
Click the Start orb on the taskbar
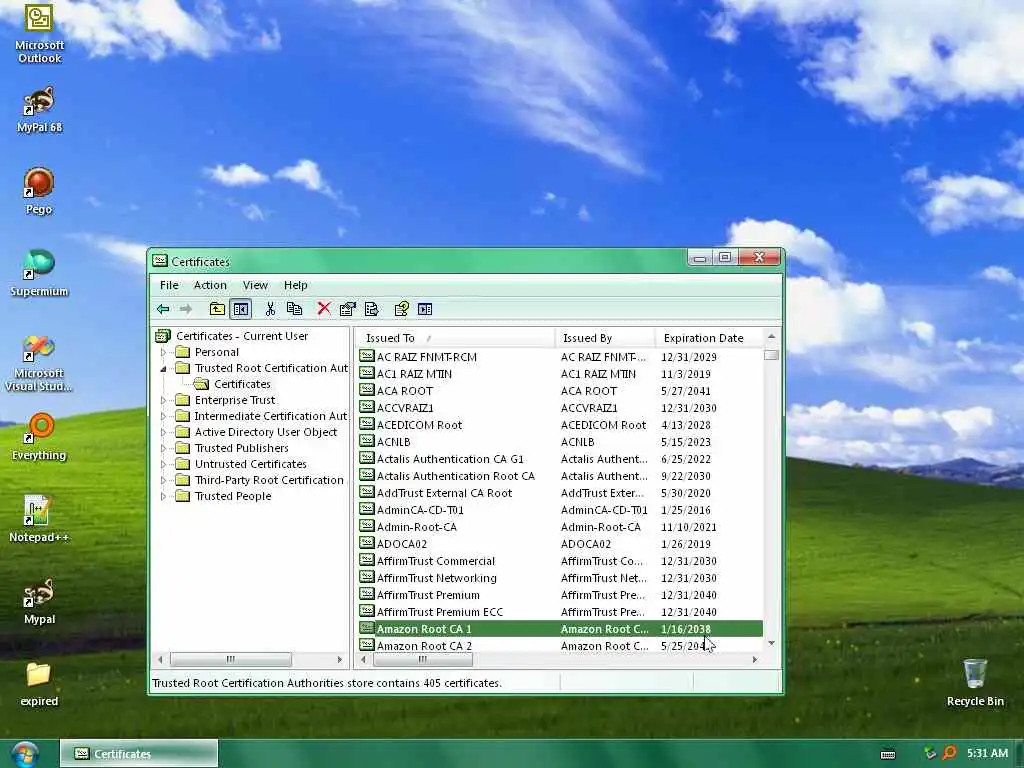[x=24, y=754]
